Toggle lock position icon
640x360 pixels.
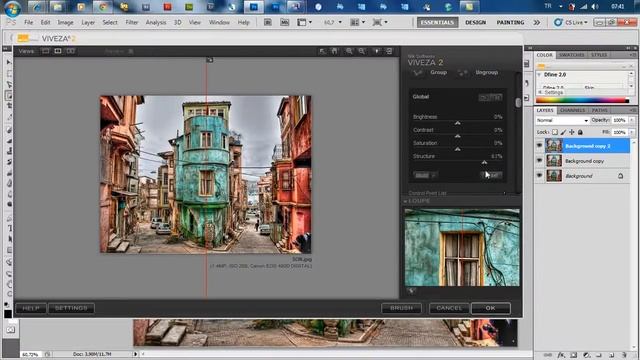[x=572, y=132]
